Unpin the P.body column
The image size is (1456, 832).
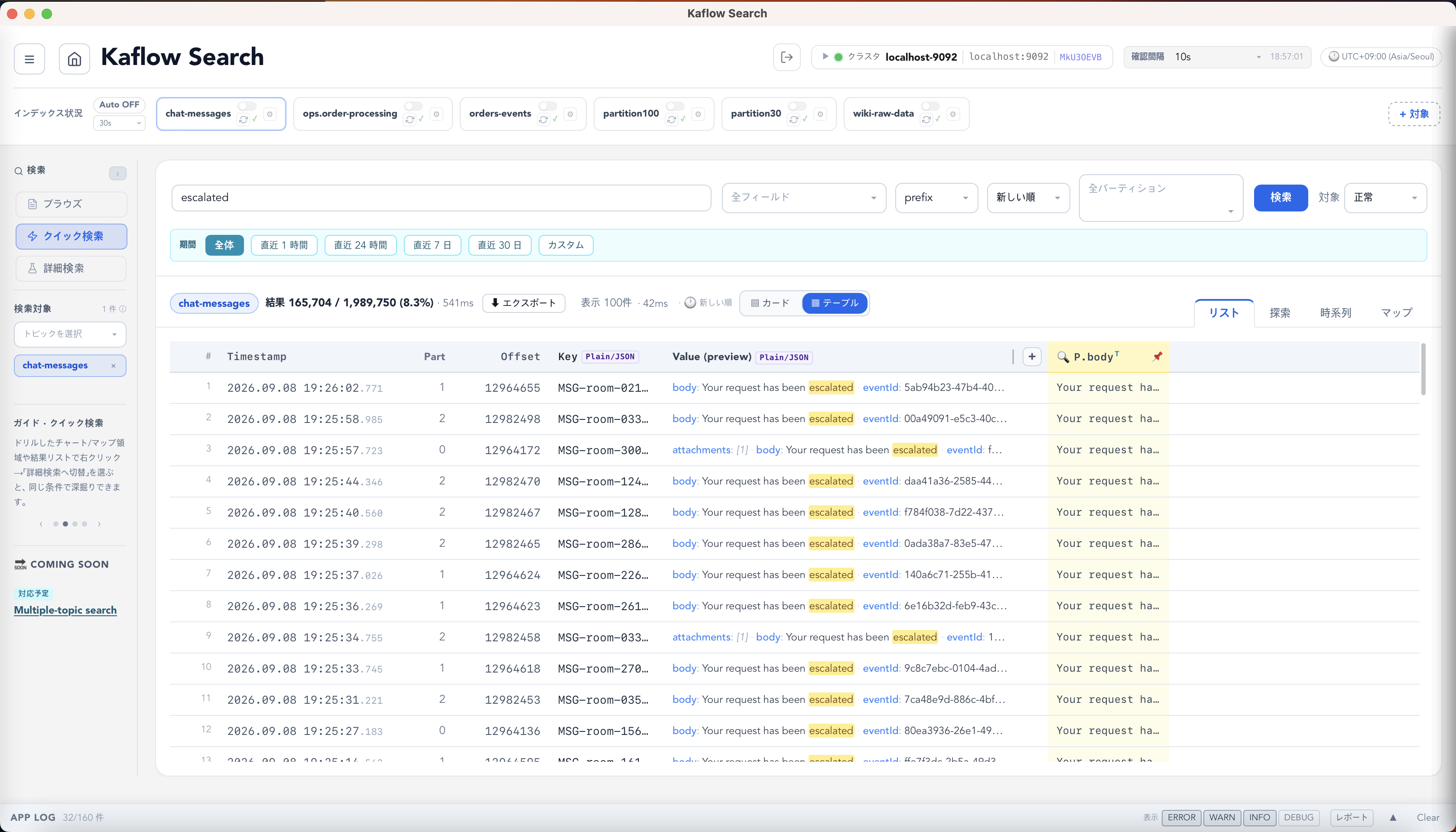[x=1157, y=357]
